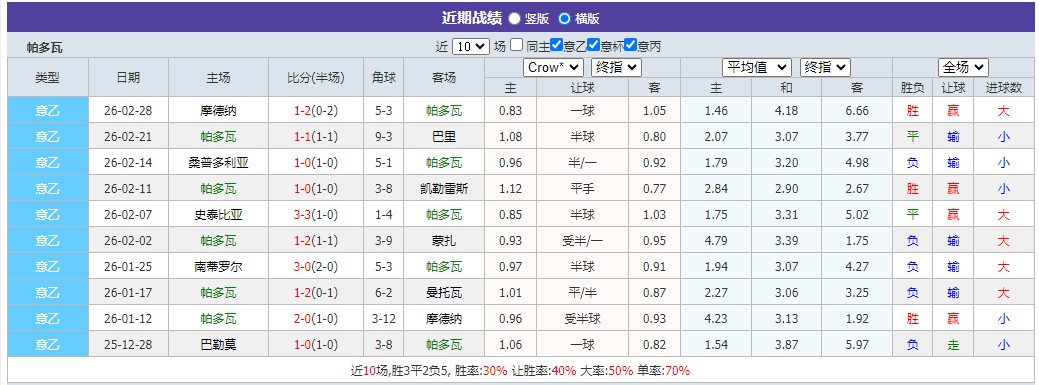Viewport: 1039px width, 385px height.
Task: Click 曼托瓦 away team link
Action: (x=443, y=292)
